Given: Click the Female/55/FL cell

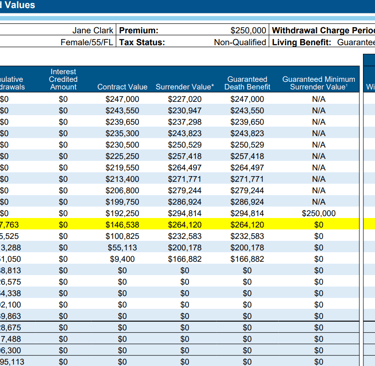Looking at the screenshot, I should click(87, 42).
